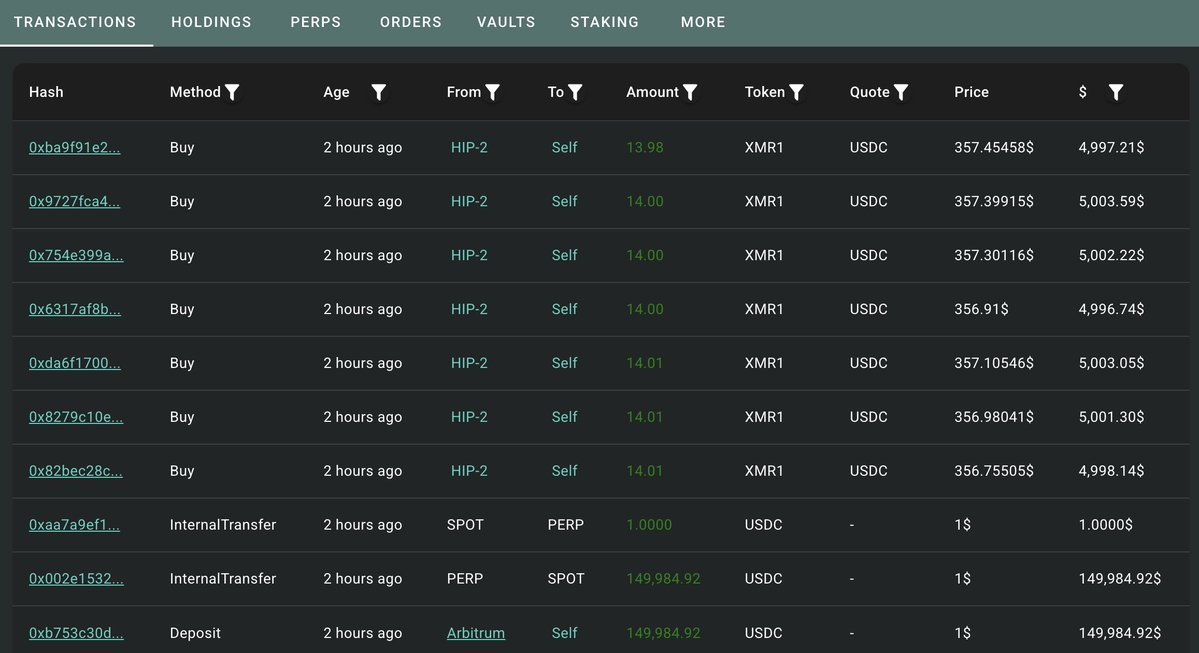Image resolution: width=1199 pixels, height=653 pixels.
Task: Switch to the PERPS tab
Action: [x=315, y=21]
